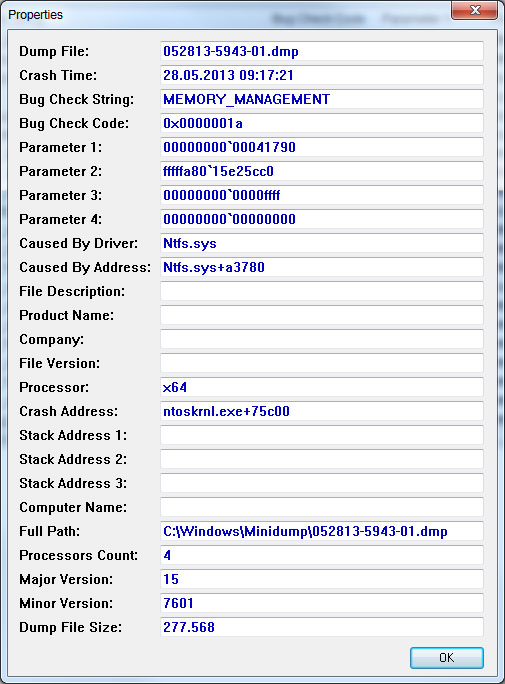Click the "Computer Name:" label

click(73, 507)
